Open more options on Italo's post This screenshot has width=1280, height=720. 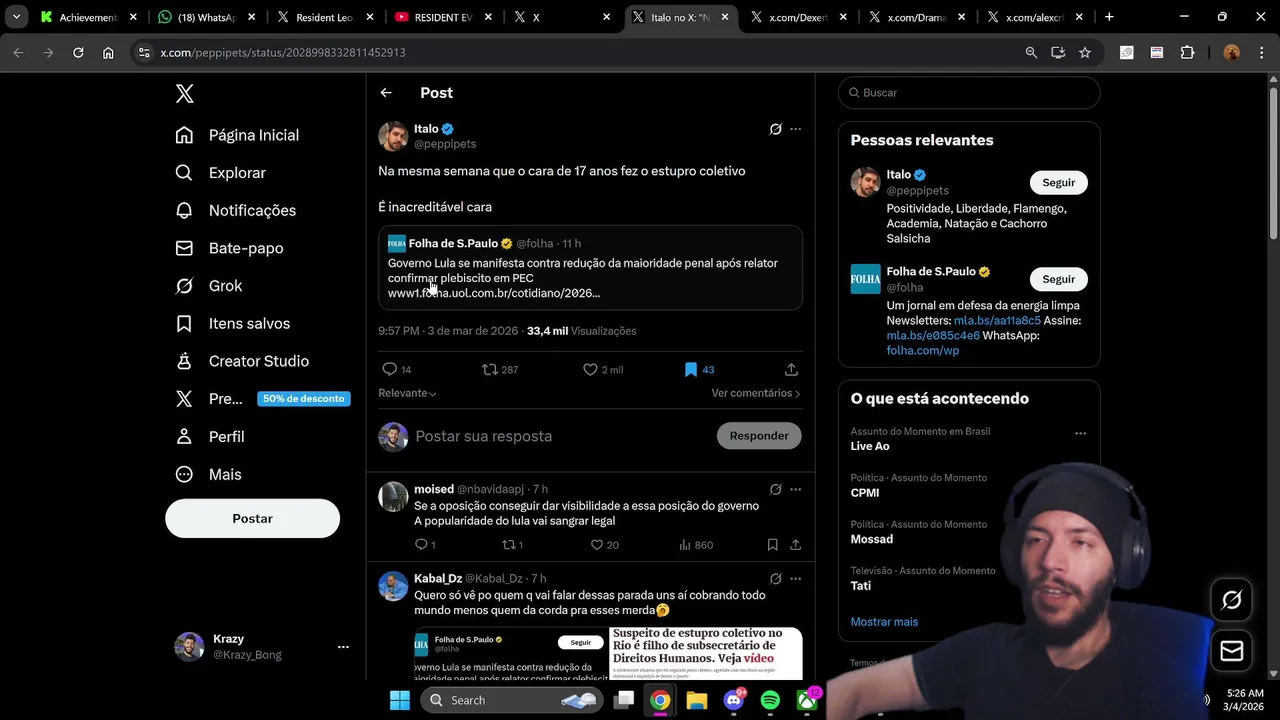click(x=796, y=129)
